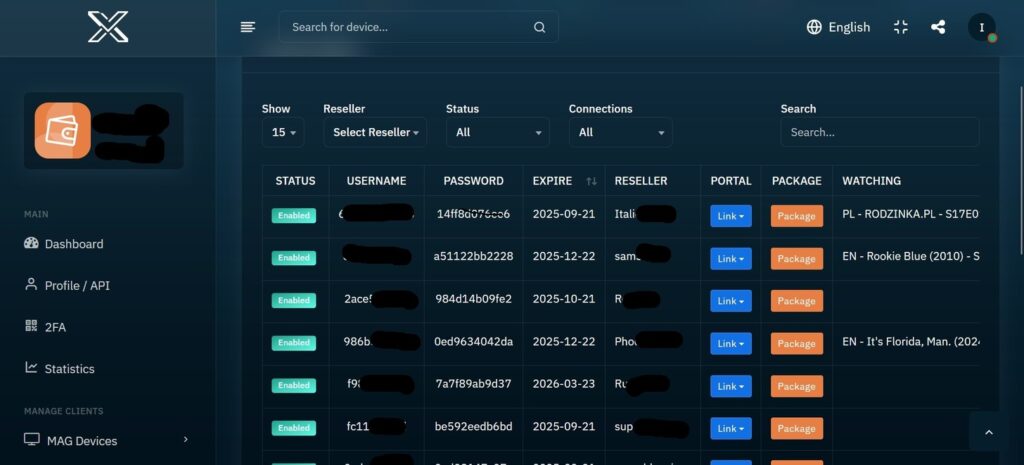Click the table Search... input box
The image size is (1024, 465).
[880, 132]
